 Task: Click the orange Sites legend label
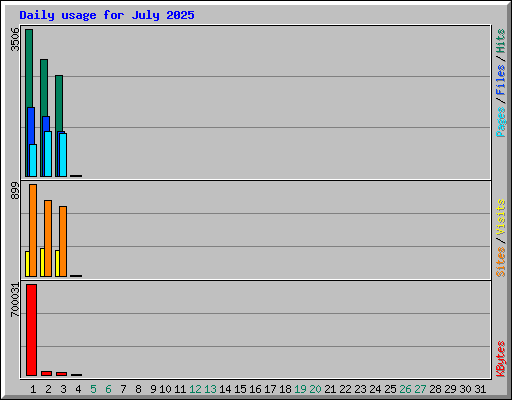500,262
